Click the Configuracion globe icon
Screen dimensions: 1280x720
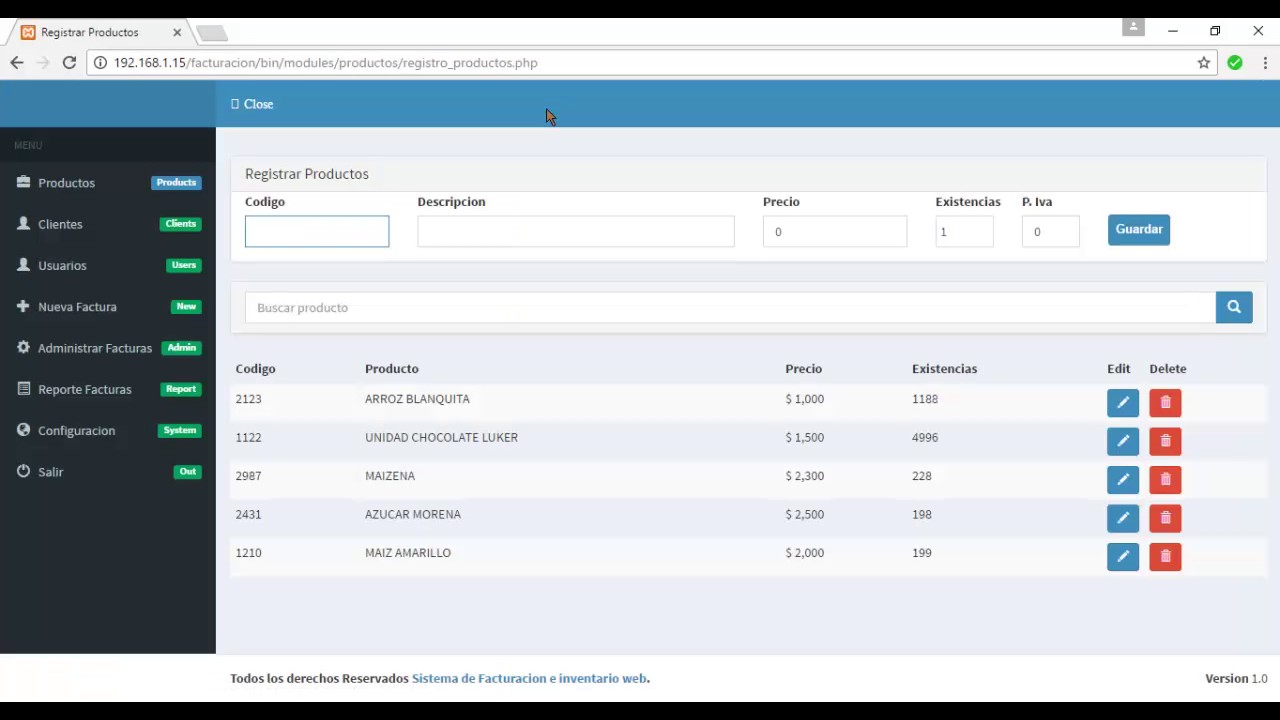[23, 430]
